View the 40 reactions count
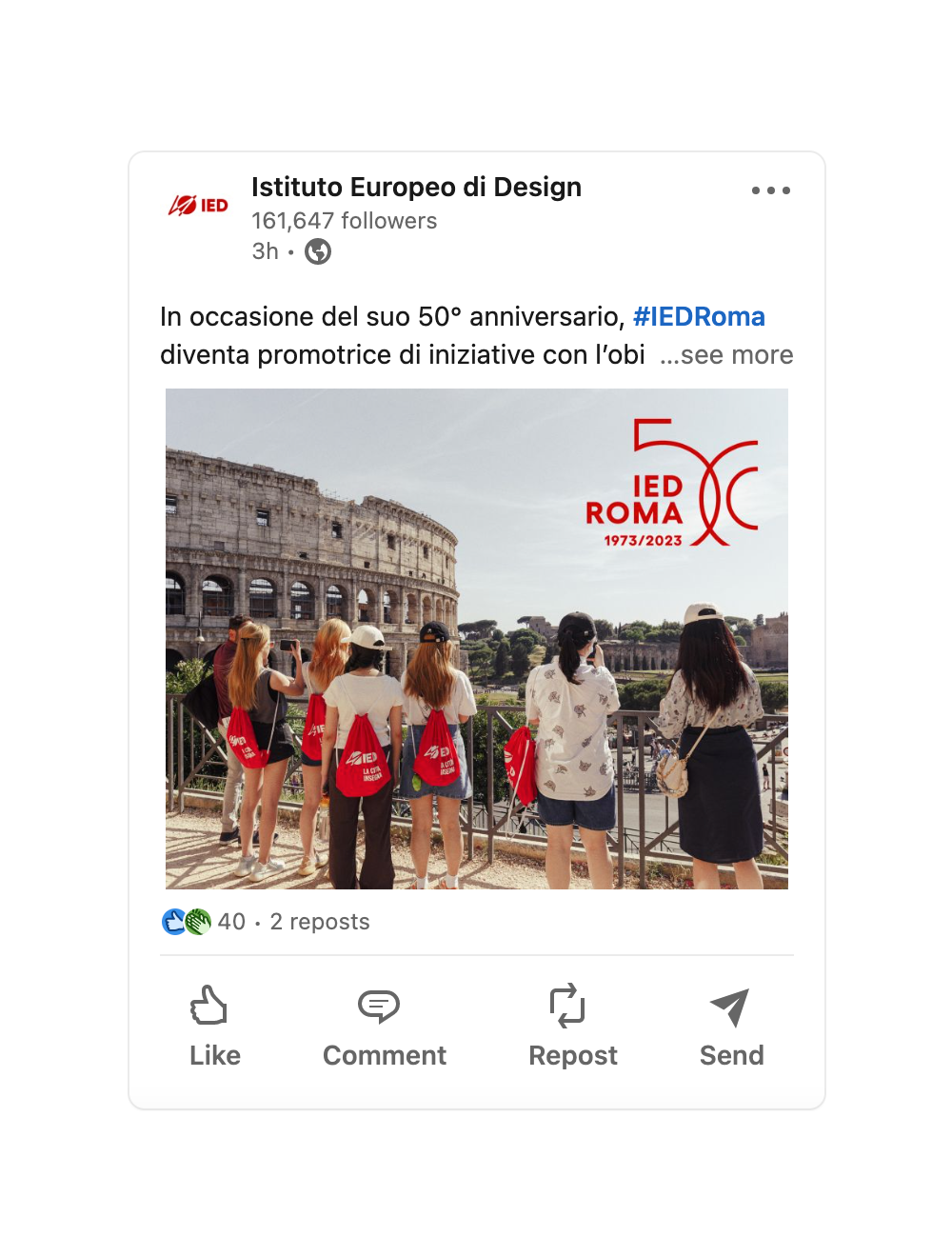This screenshot has width=952, height=1257. coord(231,922)
